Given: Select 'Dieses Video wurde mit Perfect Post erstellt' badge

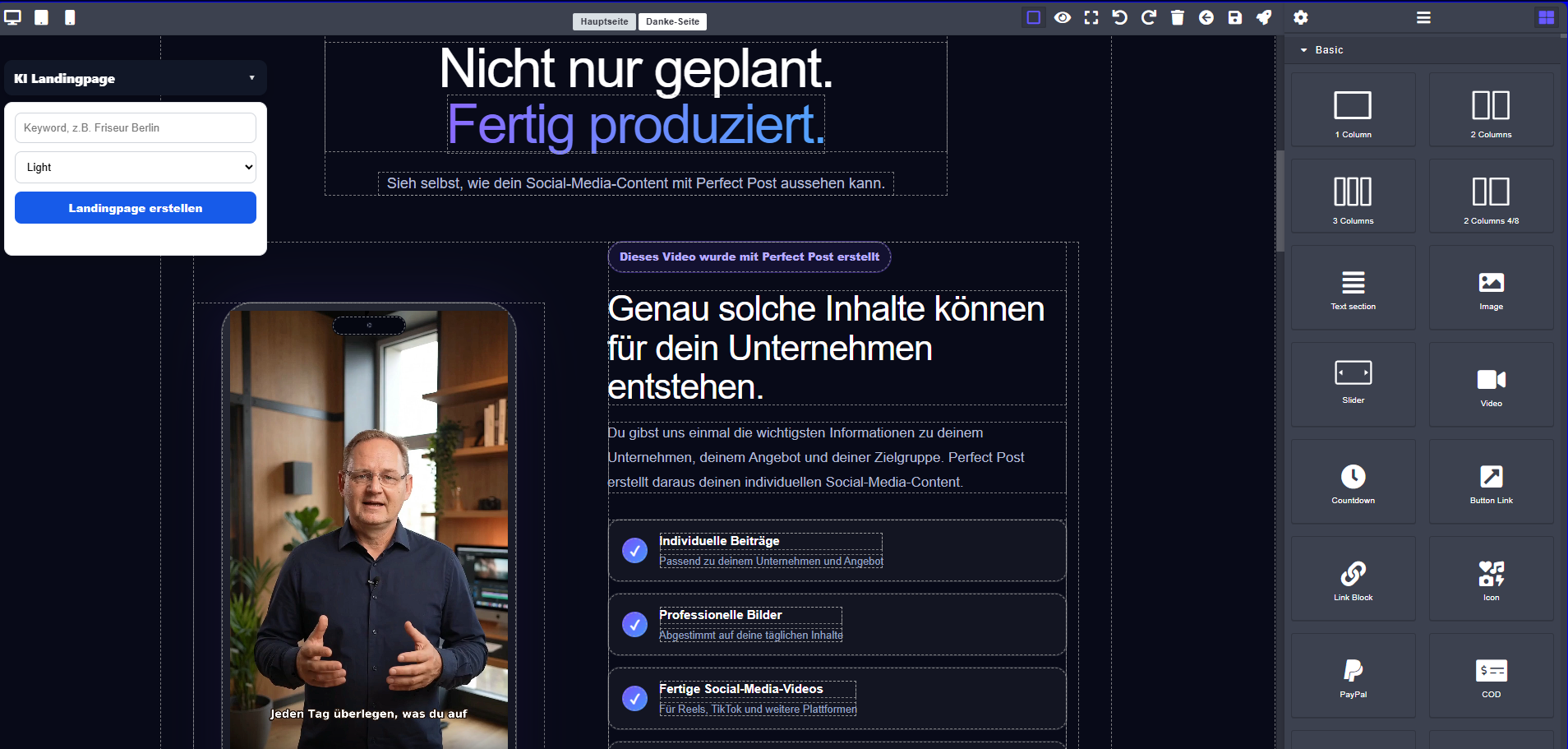Looking at the screenshot, I should pyautogui.click(x=749, y=257).
